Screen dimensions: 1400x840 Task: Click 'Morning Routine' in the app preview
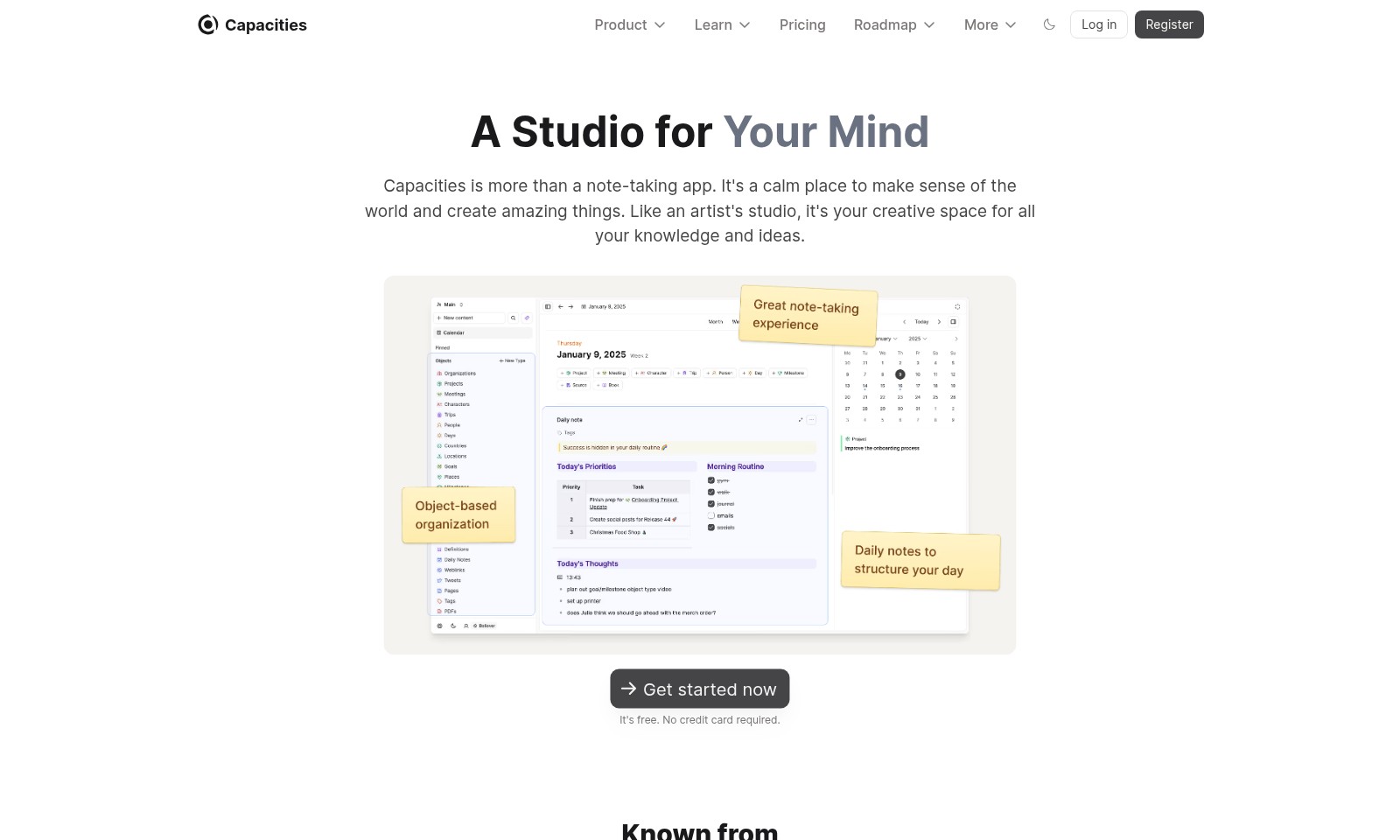click(735, 466)
